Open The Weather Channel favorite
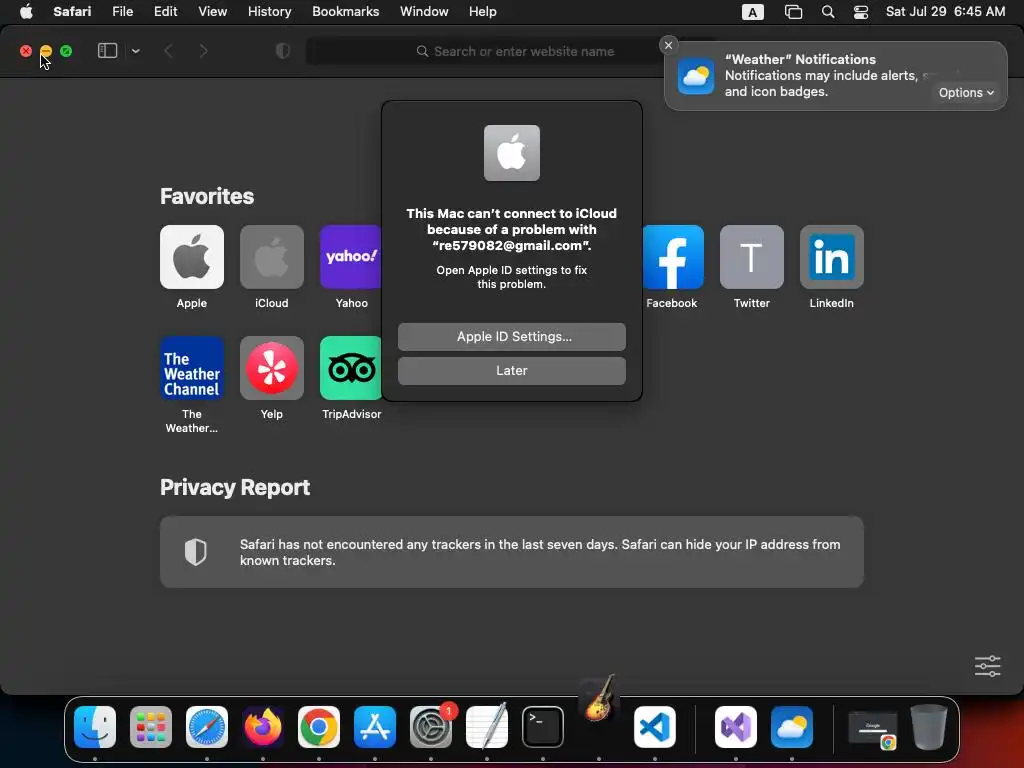Image resolution: width=1024 pixels, height=768 pixels. click(x=191, y=368)
